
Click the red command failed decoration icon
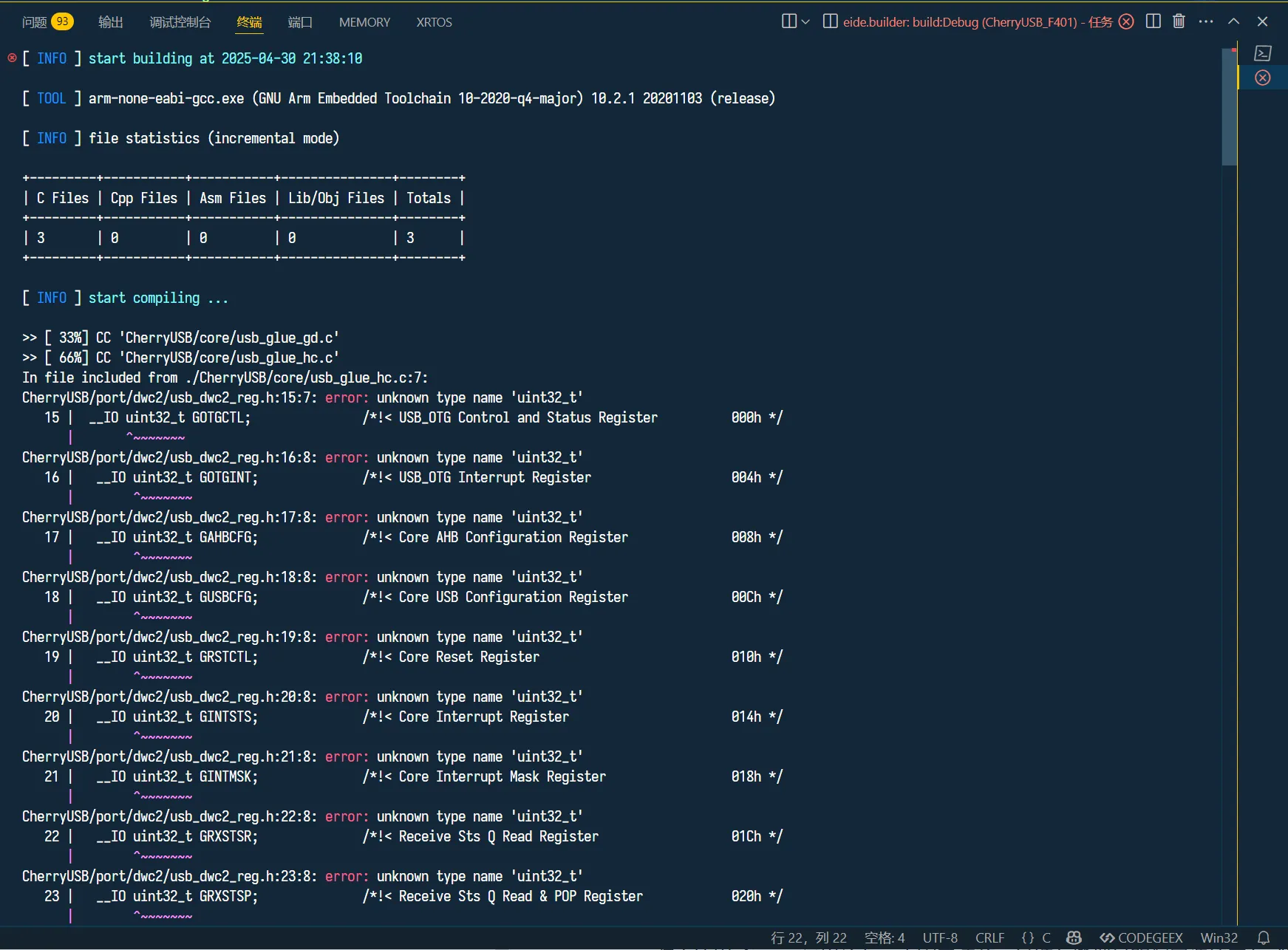point(12,58)
